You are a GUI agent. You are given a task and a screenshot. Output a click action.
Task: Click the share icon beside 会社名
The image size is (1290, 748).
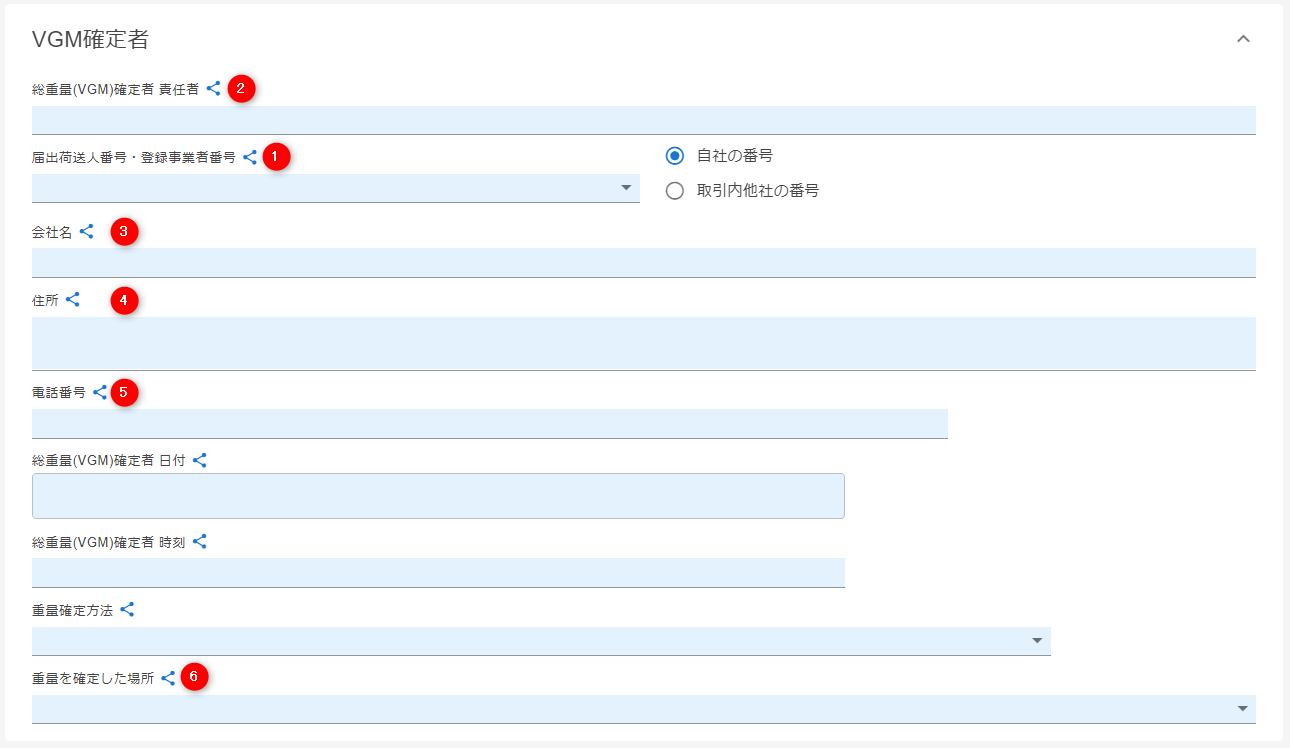[x=87, y=232]
